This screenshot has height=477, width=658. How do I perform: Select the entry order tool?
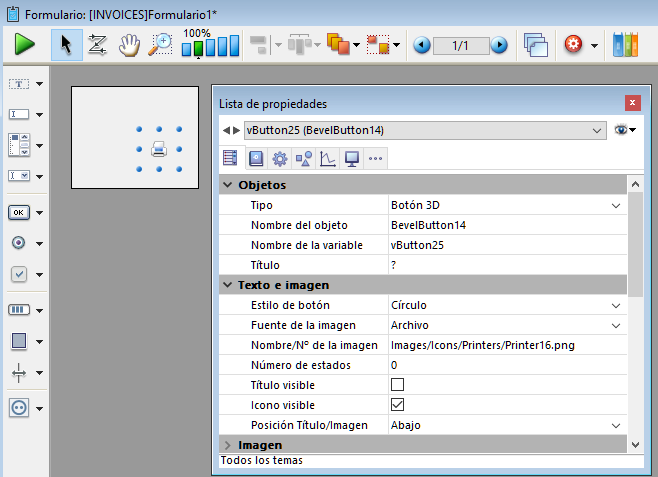[x=97, y=45]
